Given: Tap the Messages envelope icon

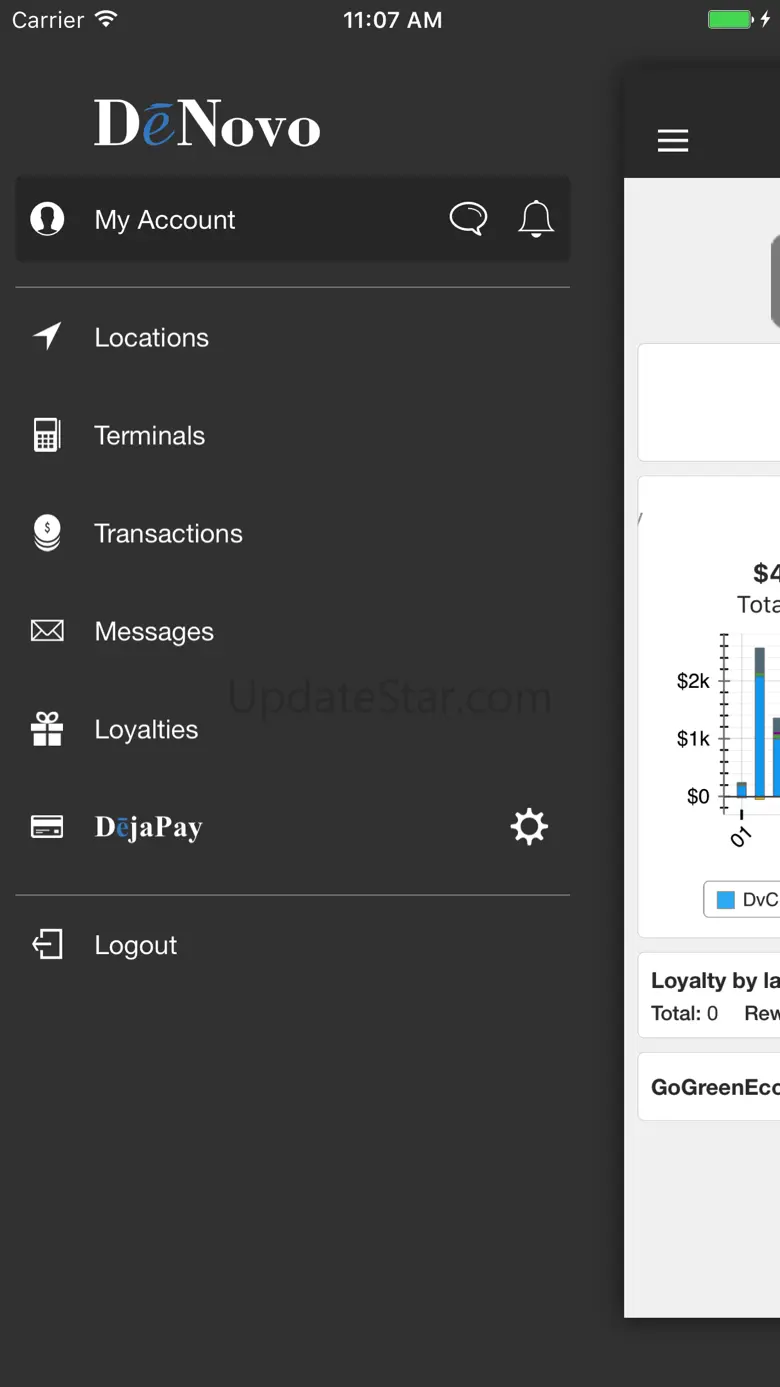Looking at the screenshot, I should click(47, 631).
